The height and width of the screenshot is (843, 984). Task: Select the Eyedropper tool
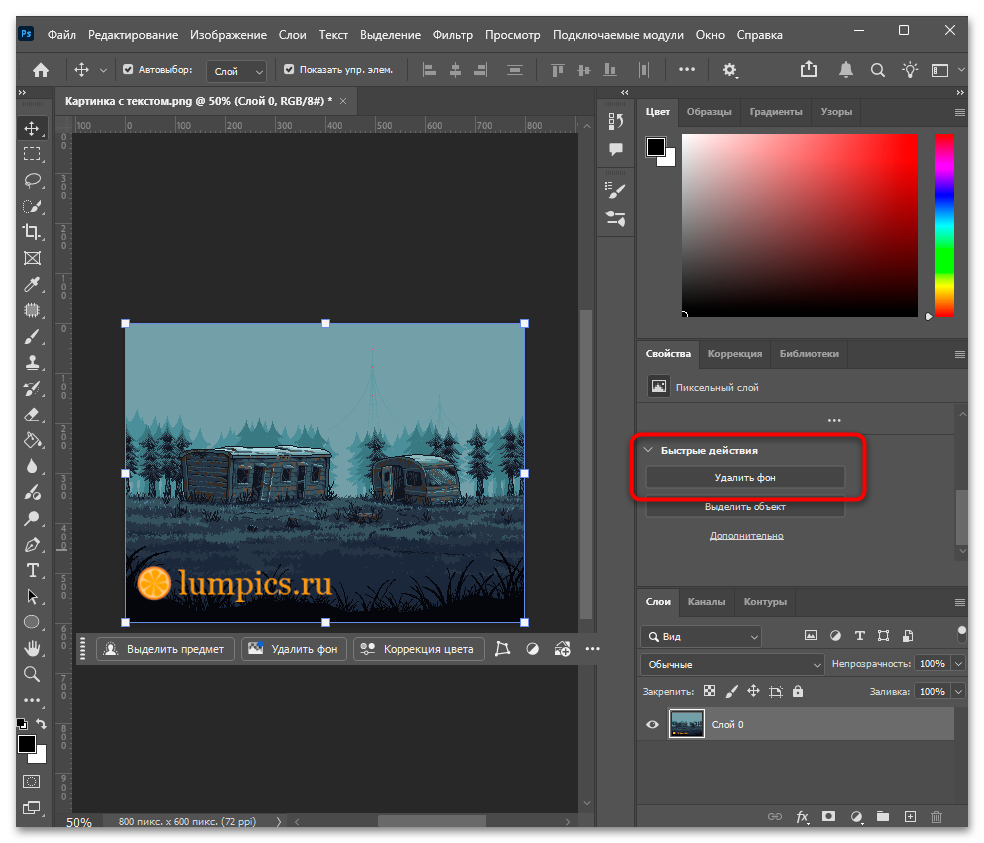point(32,284)
